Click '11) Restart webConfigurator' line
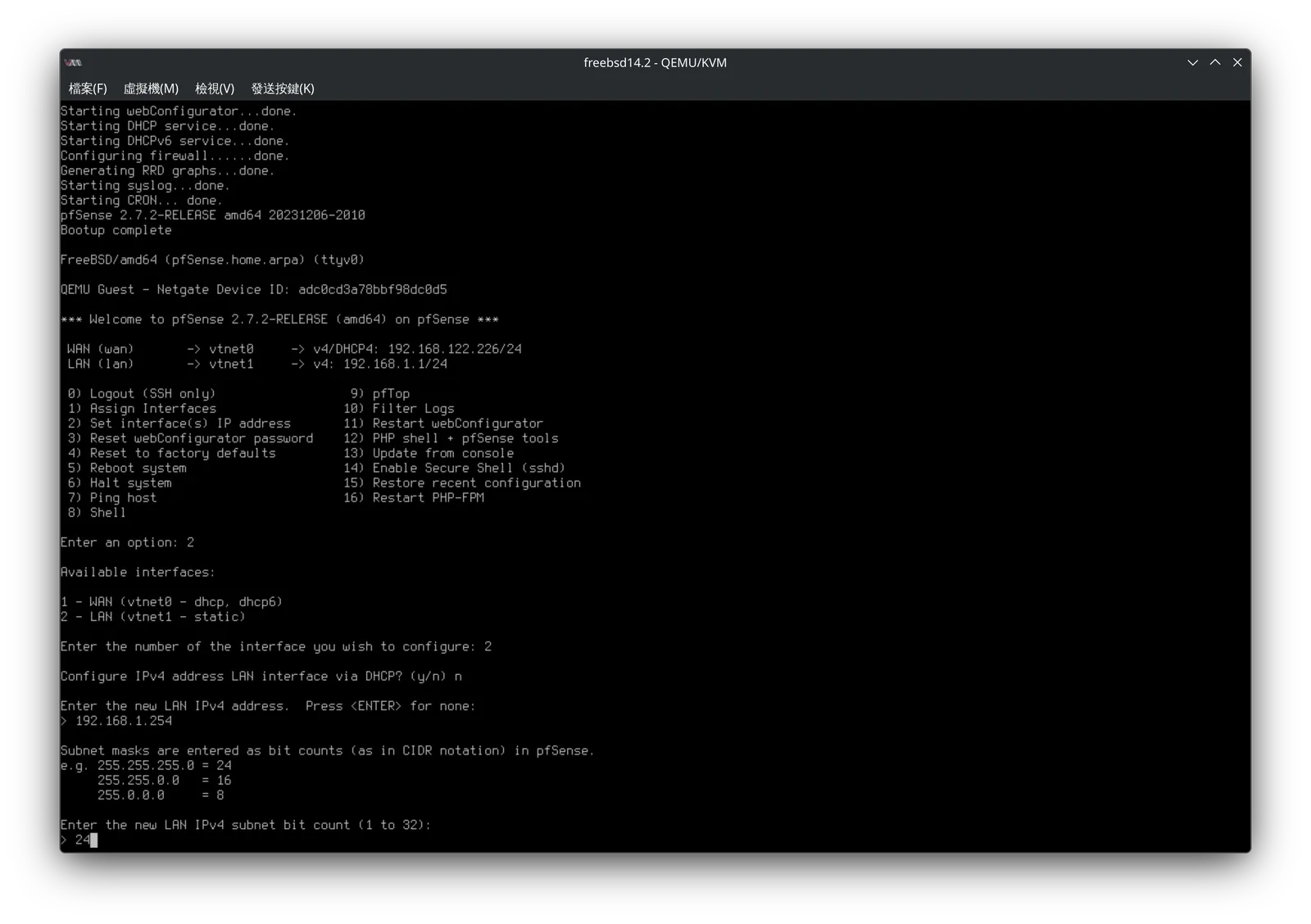The height and width of the screenshot is (924, 1311). coord(443,423)
